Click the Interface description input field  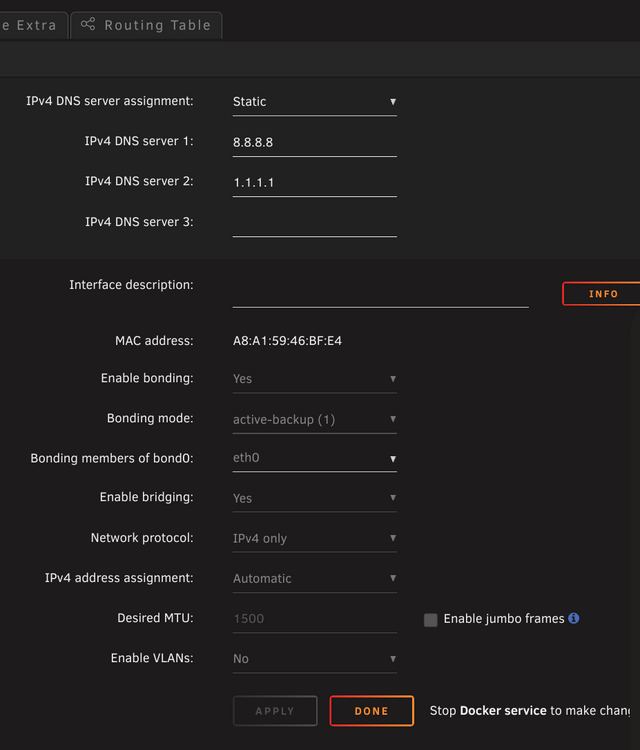(380, 295)
